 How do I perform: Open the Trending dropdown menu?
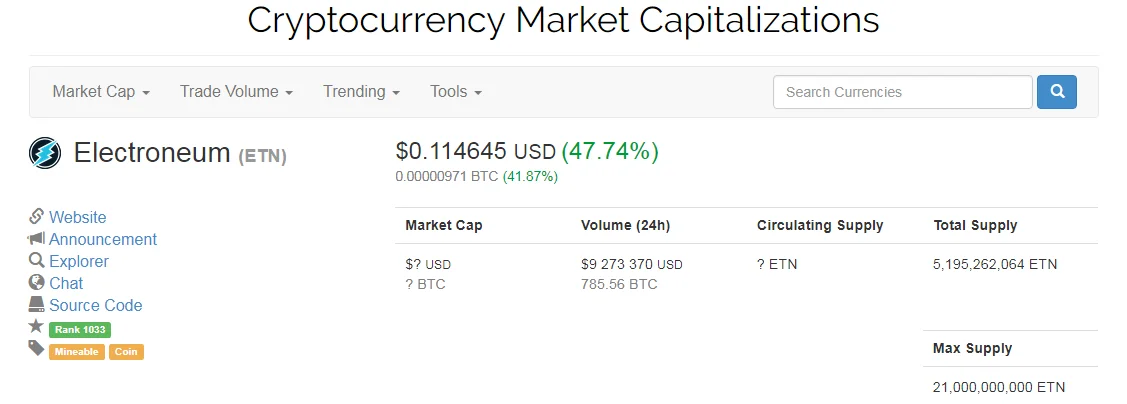pyautogui.click(x=362, y=92)
